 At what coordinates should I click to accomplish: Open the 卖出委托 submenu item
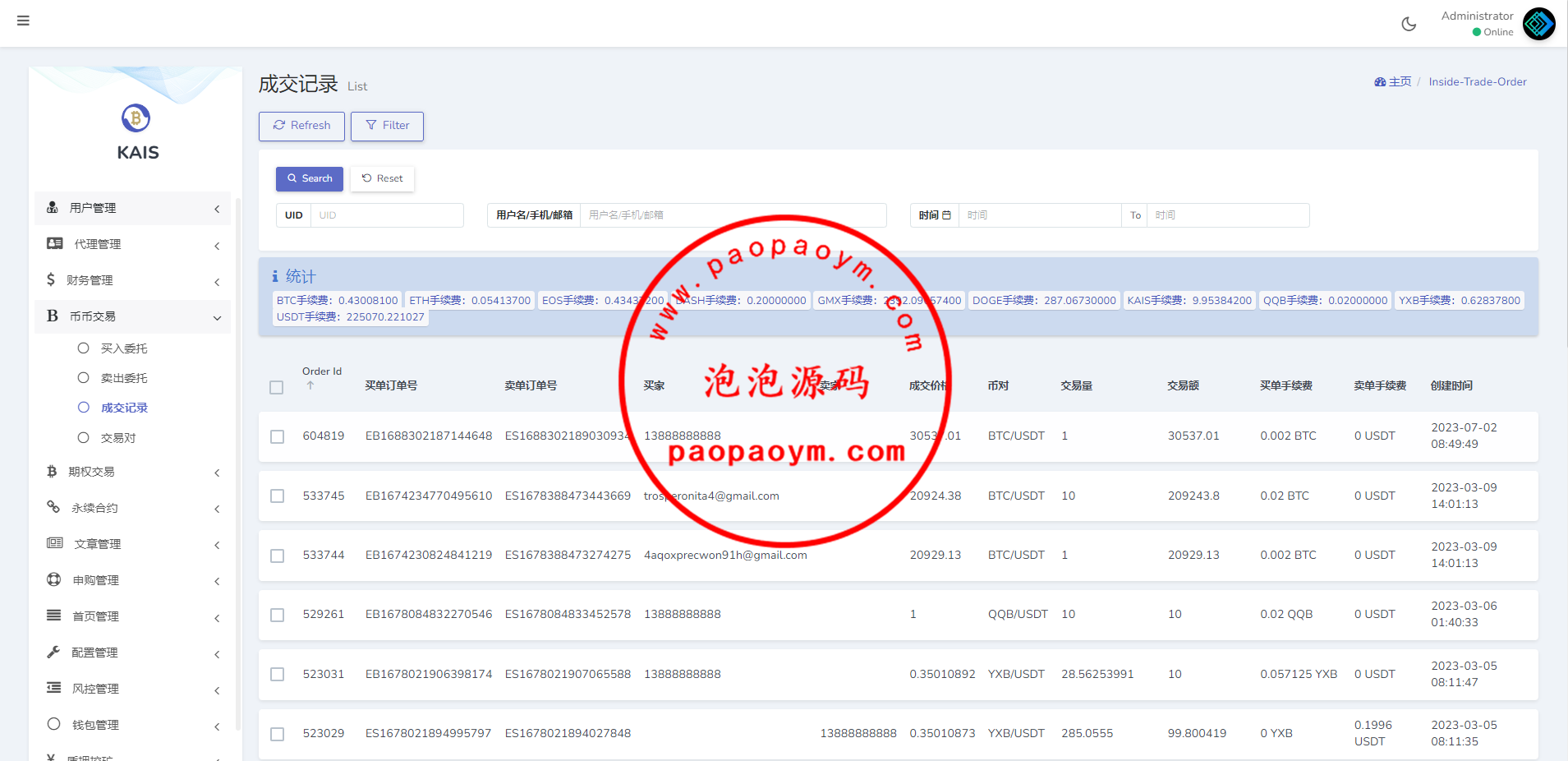(124, 378)
